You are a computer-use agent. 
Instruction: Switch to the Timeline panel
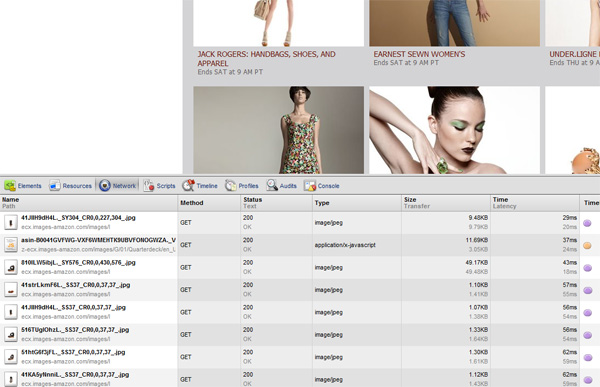click(x=200, y=186)
